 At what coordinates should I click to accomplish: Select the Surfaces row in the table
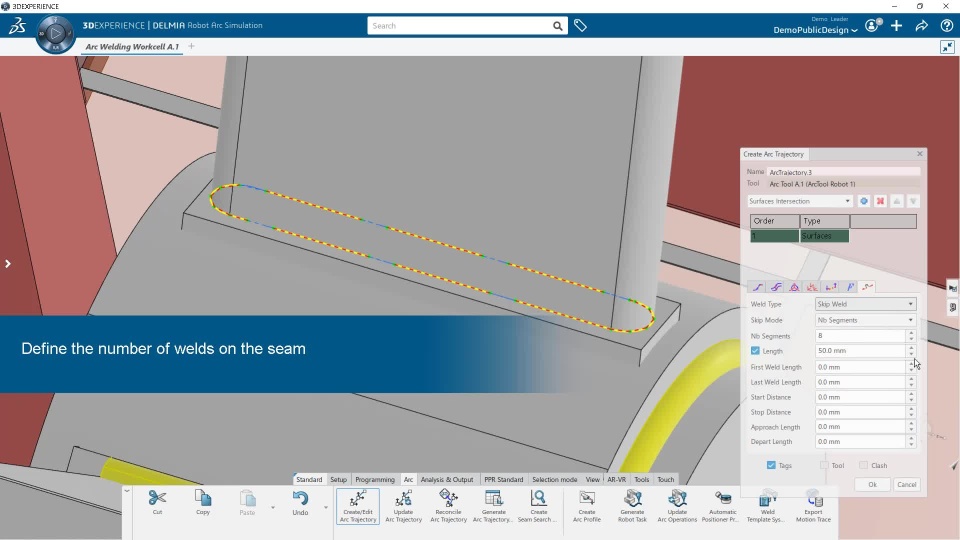pos(800,236)
